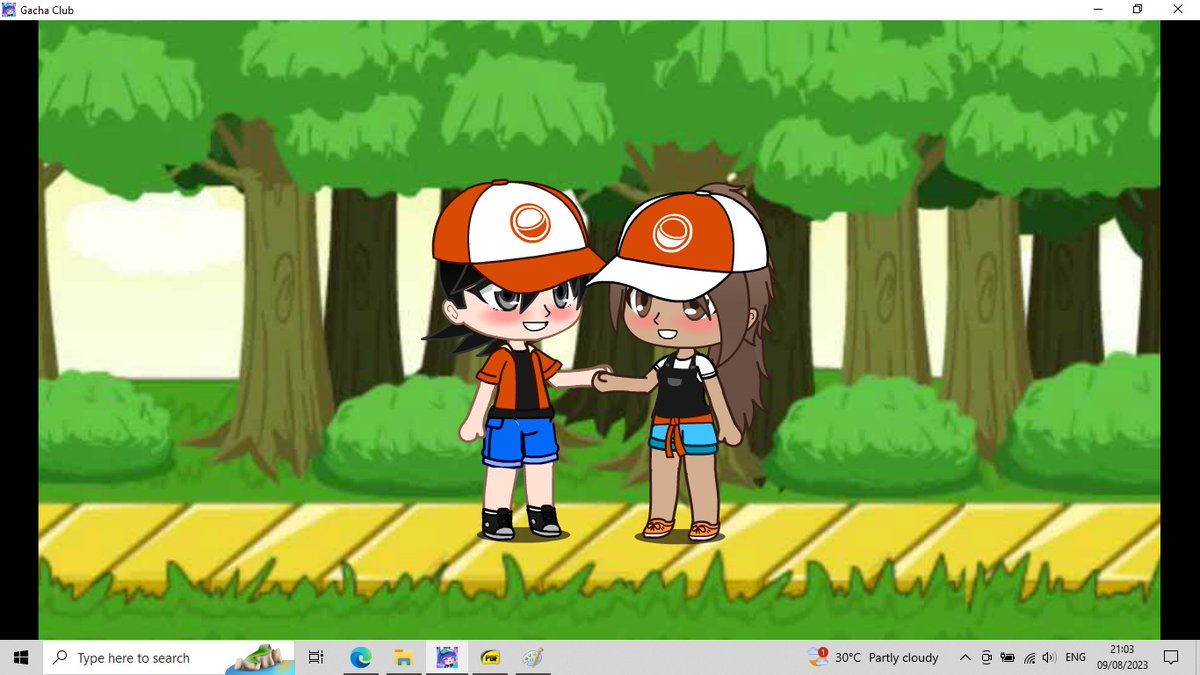The width and height of the screenshot is (1200, 675).
Task: Open Task View from the taskbar
Action: 316,658
